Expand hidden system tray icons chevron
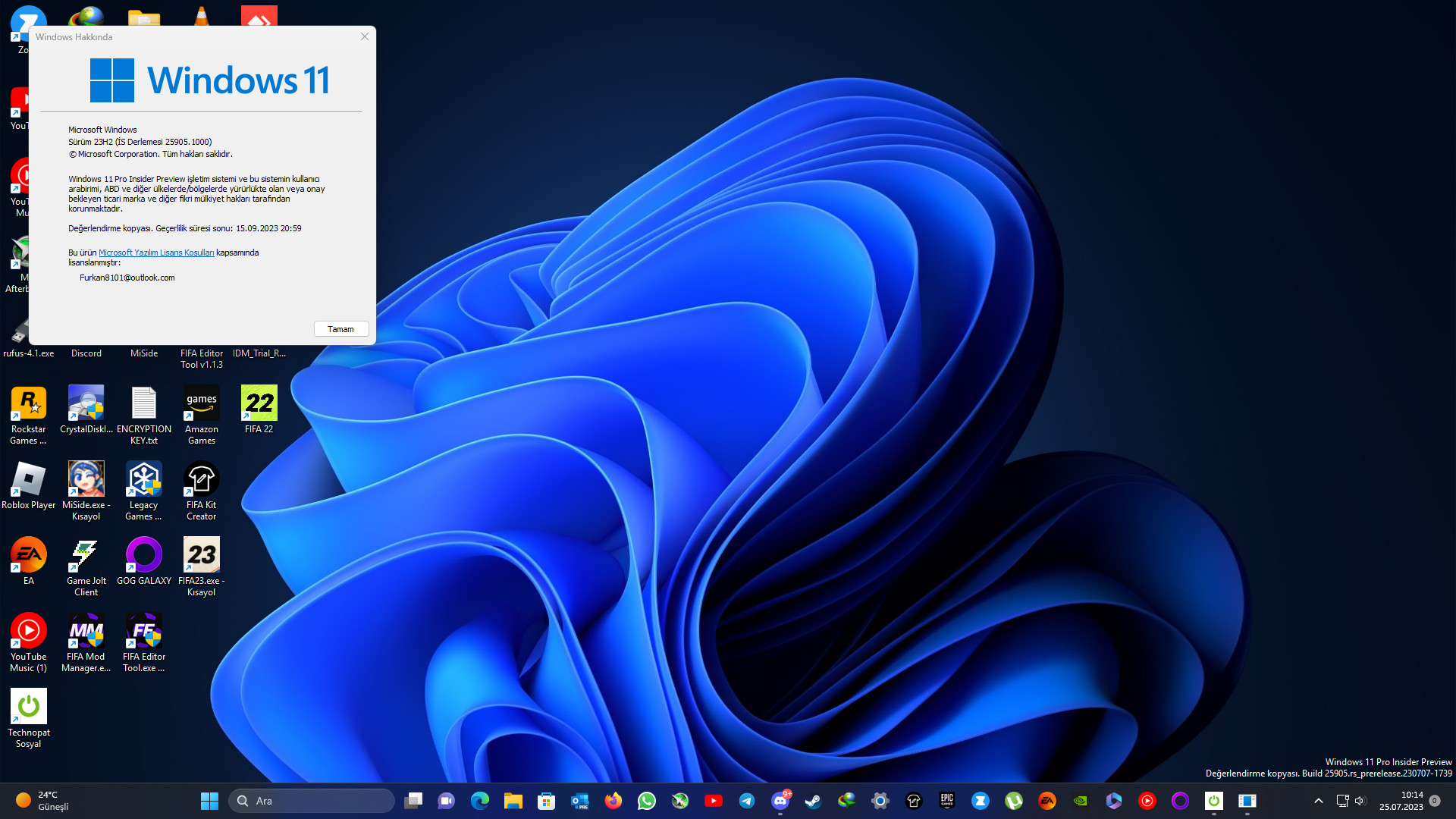Screen dimensions: 1456x819 pos(1318,801)
